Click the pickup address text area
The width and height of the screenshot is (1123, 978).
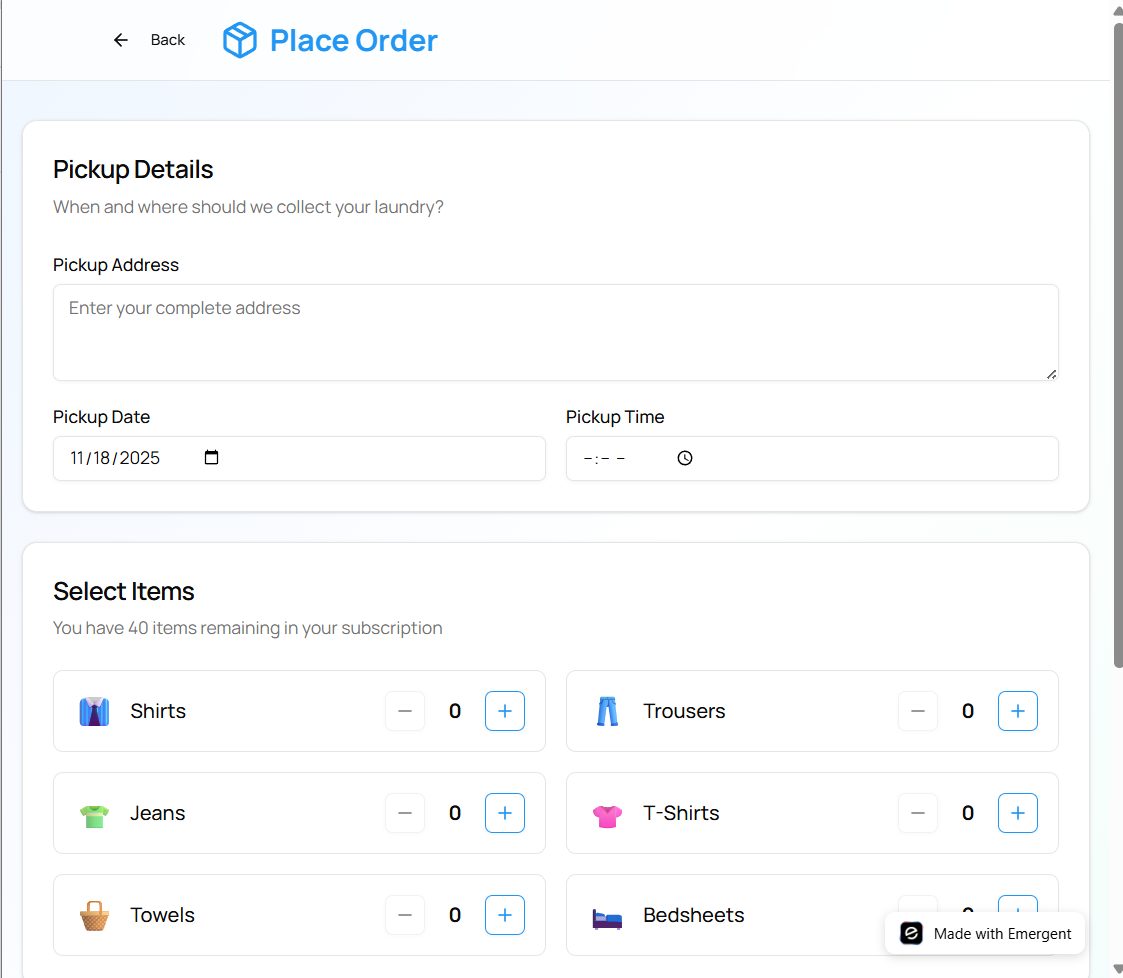pyautogui.click(x=555, y=331)
